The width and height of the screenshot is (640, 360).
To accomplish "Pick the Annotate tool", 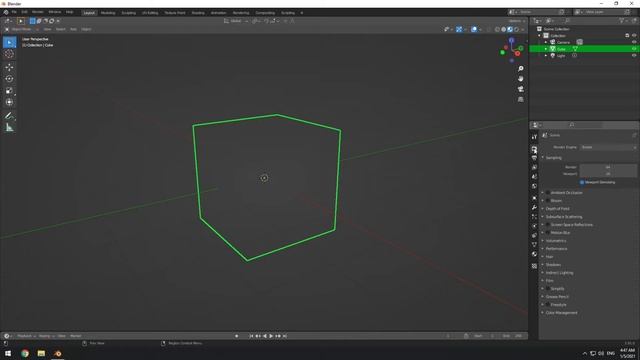I will tap(9, 116).
